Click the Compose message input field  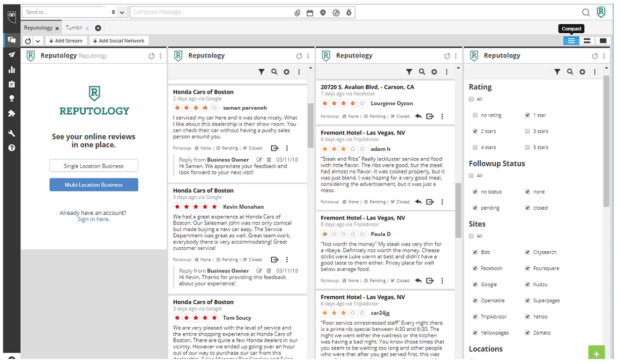pyautogui.click(x=212, y=12)
